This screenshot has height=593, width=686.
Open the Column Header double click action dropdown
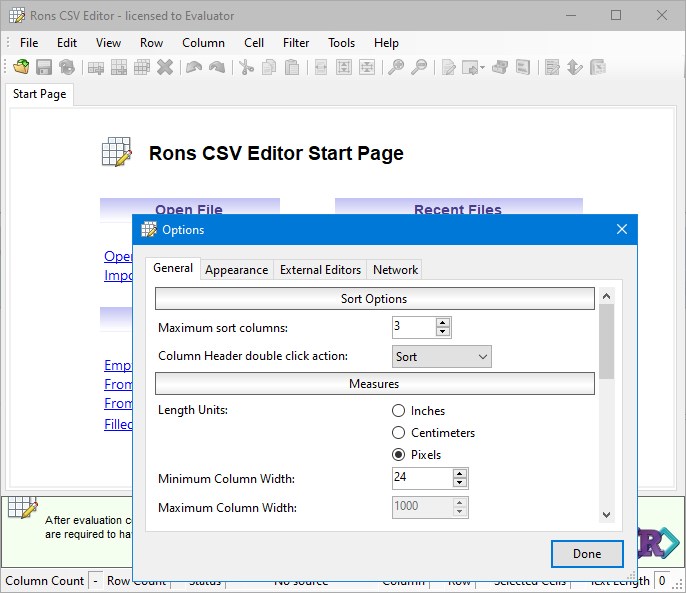click(441, 356)
